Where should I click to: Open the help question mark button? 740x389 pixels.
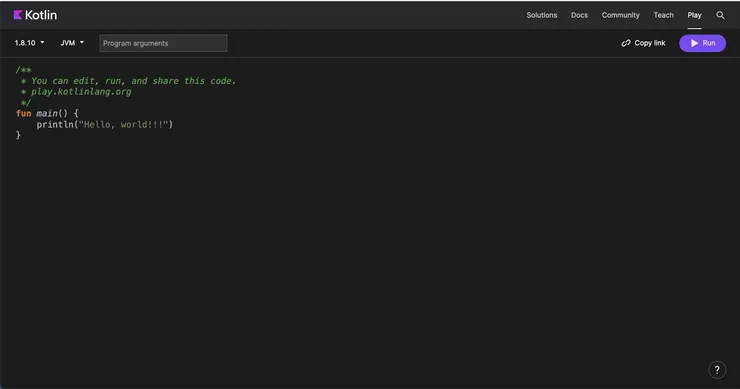[x=717, y=370]
